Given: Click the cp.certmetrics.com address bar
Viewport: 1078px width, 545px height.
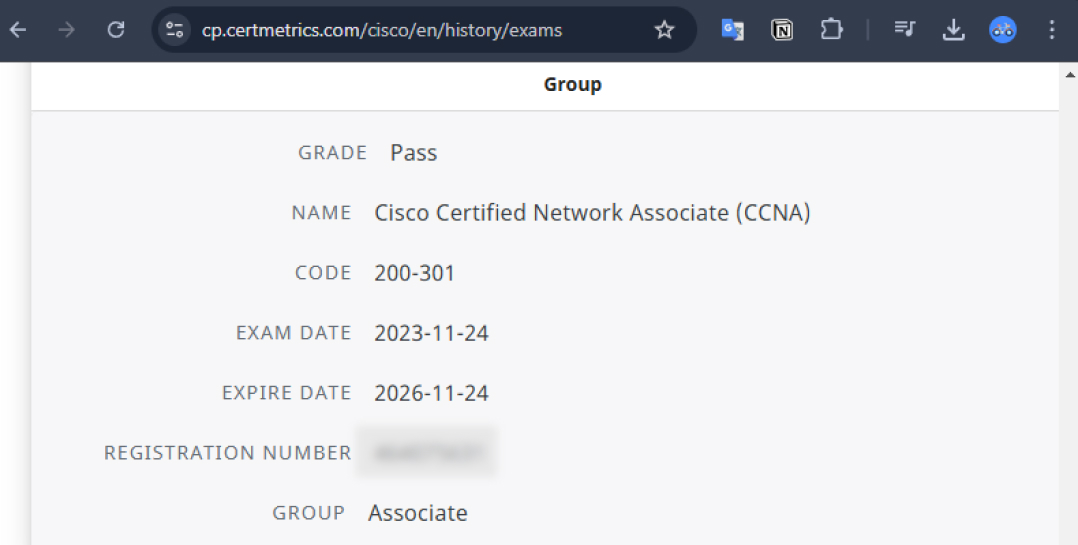Looking at the screenshot, I should (400, 30).
